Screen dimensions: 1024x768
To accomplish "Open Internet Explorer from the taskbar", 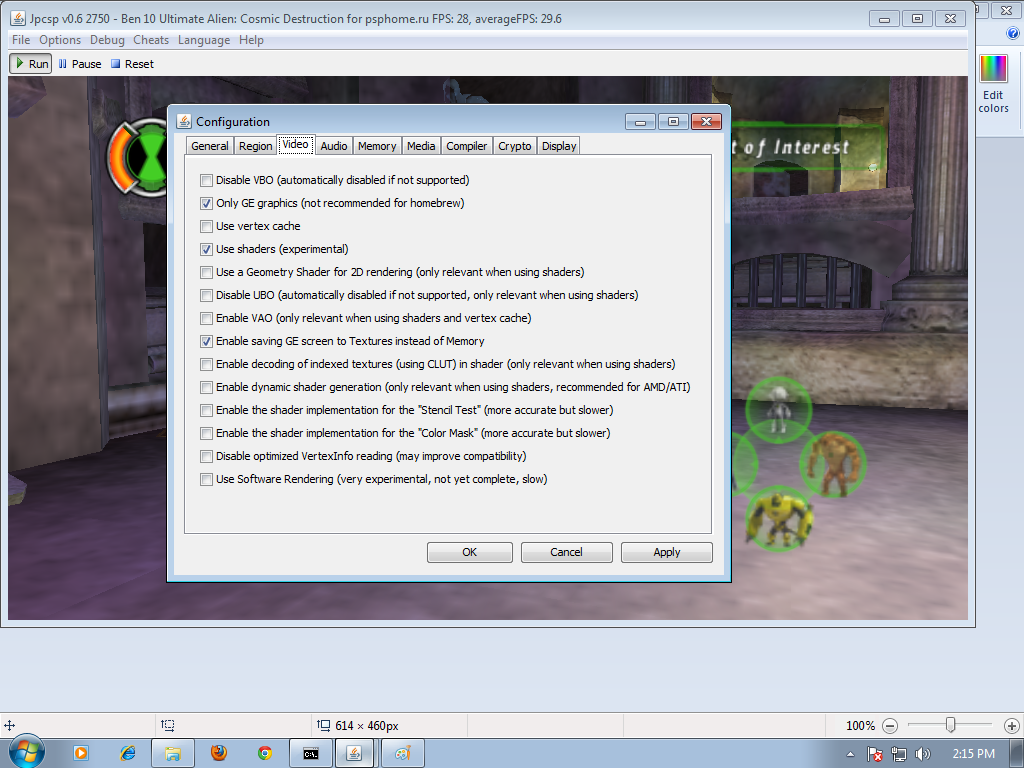I will tap(127, 753).
